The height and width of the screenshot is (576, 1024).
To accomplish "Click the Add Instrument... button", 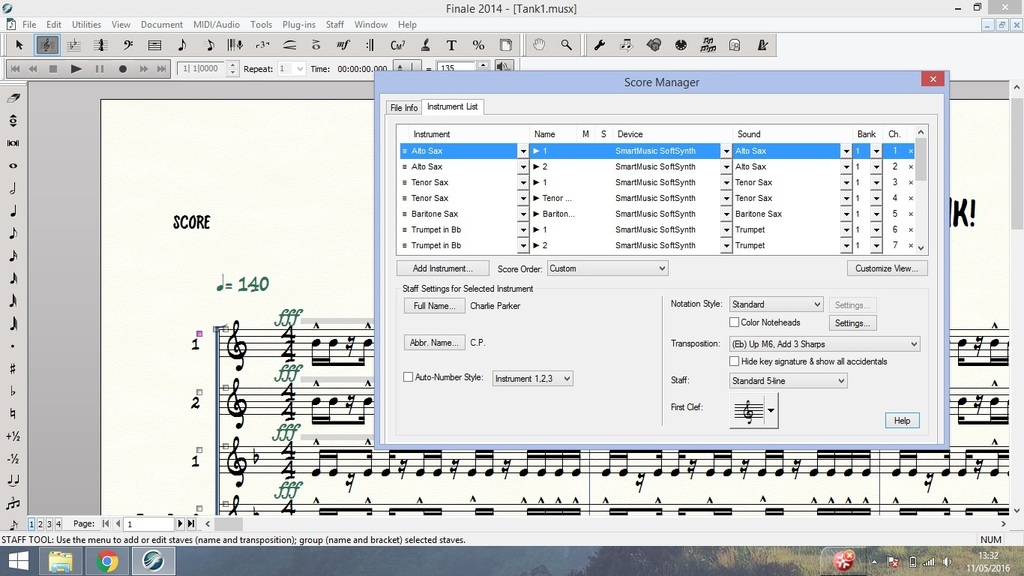I will click(442, 268).
